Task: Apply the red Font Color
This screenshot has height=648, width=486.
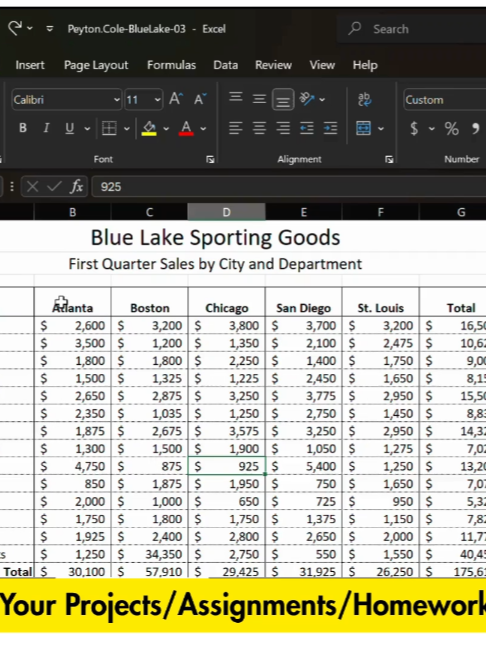Action: [186, 129]
